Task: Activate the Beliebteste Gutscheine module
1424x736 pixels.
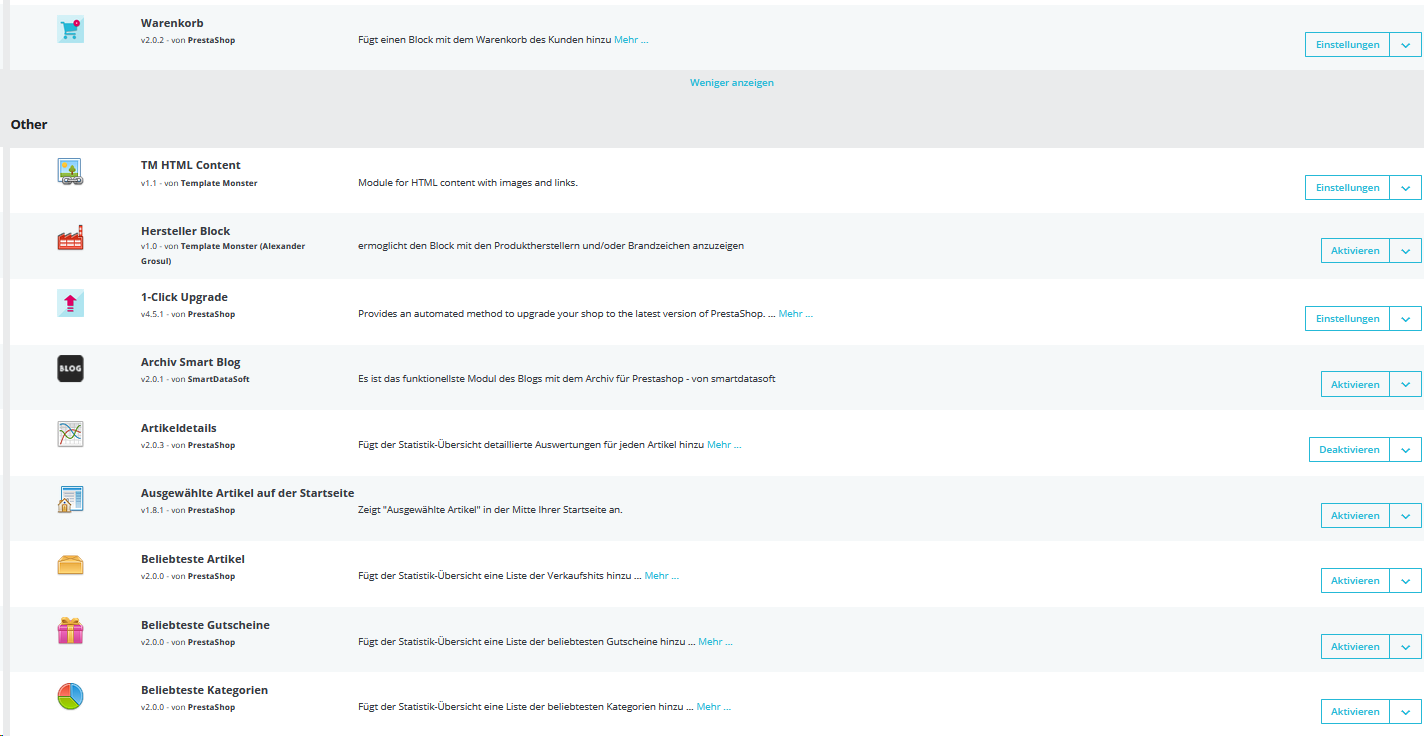Action: 1355,646
